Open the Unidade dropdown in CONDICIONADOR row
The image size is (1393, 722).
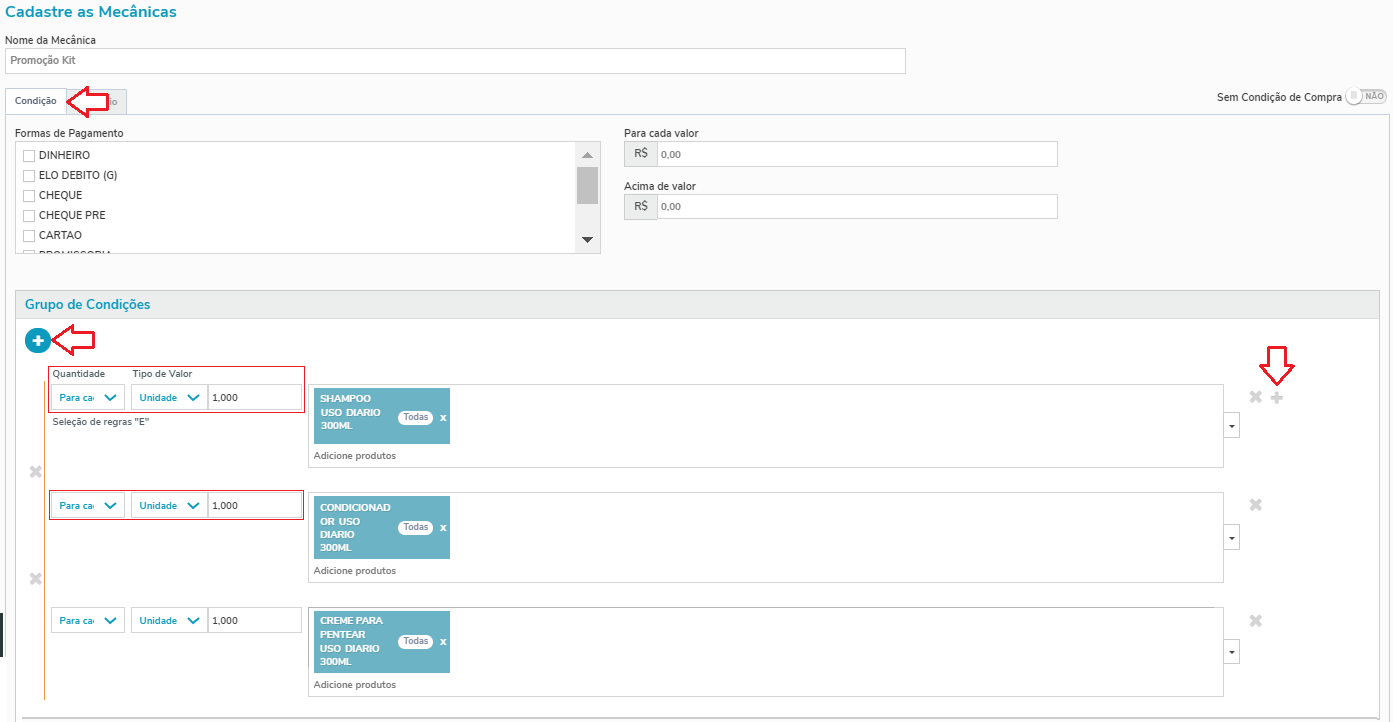point(169,505)
